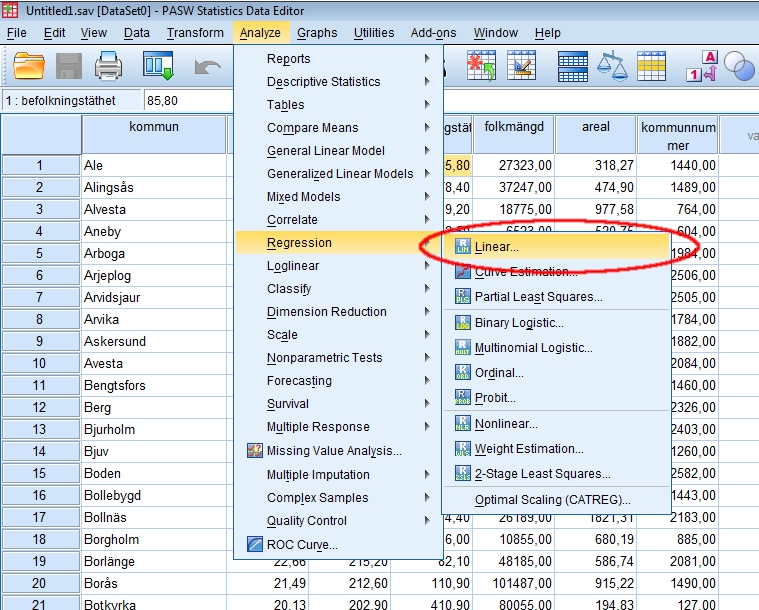Click the Weight Cases scales icon
This screenshot has height=610, width=759.
[611, 67]
